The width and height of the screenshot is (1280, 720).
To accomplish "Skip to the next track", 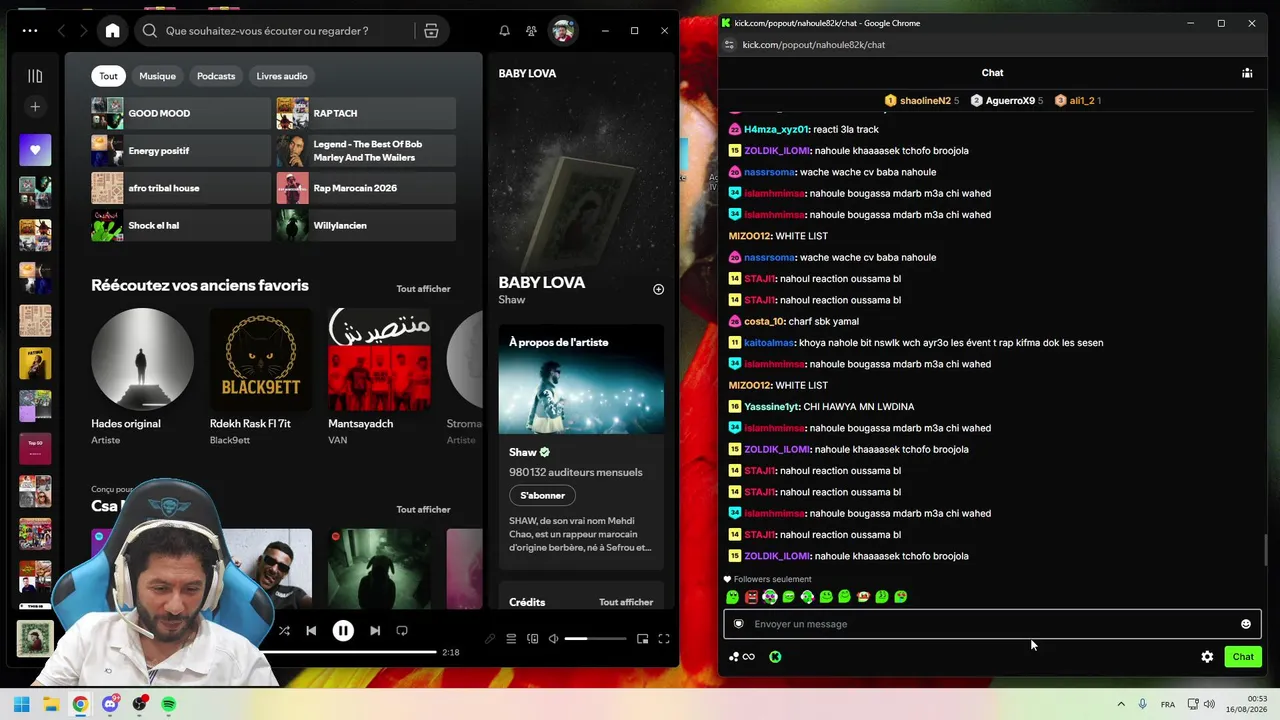I will point(375,631).
